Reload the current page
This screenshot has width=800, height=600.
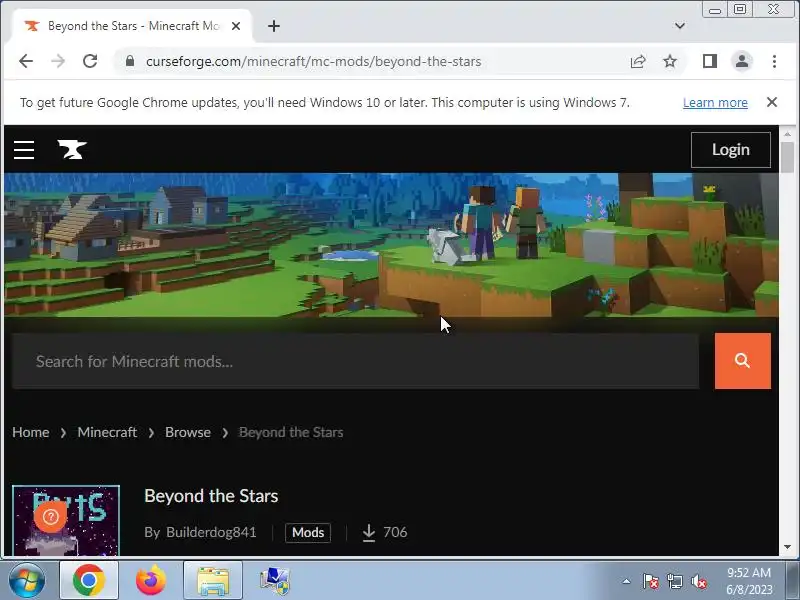point(90,61)
